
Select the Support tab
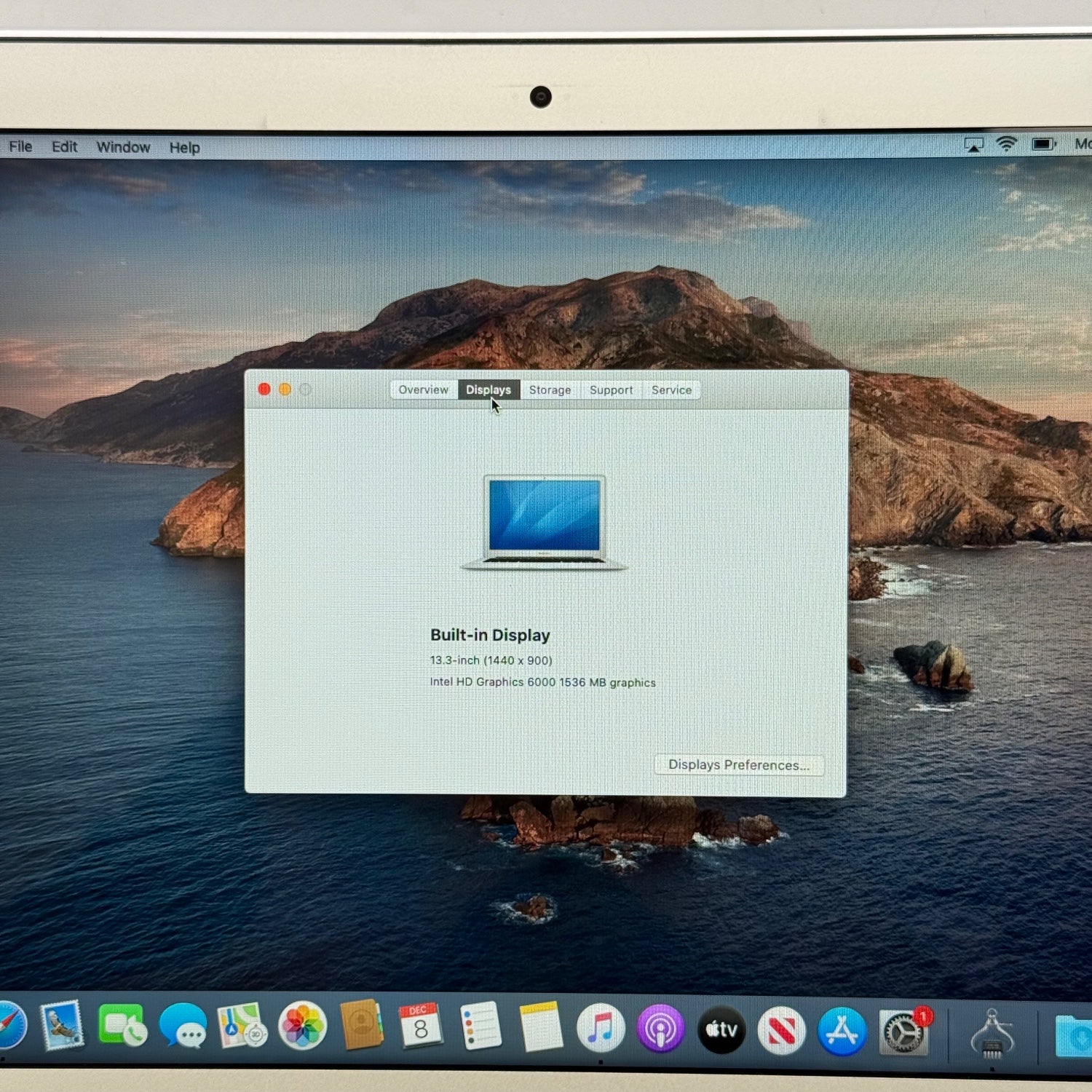pos(611,390)
